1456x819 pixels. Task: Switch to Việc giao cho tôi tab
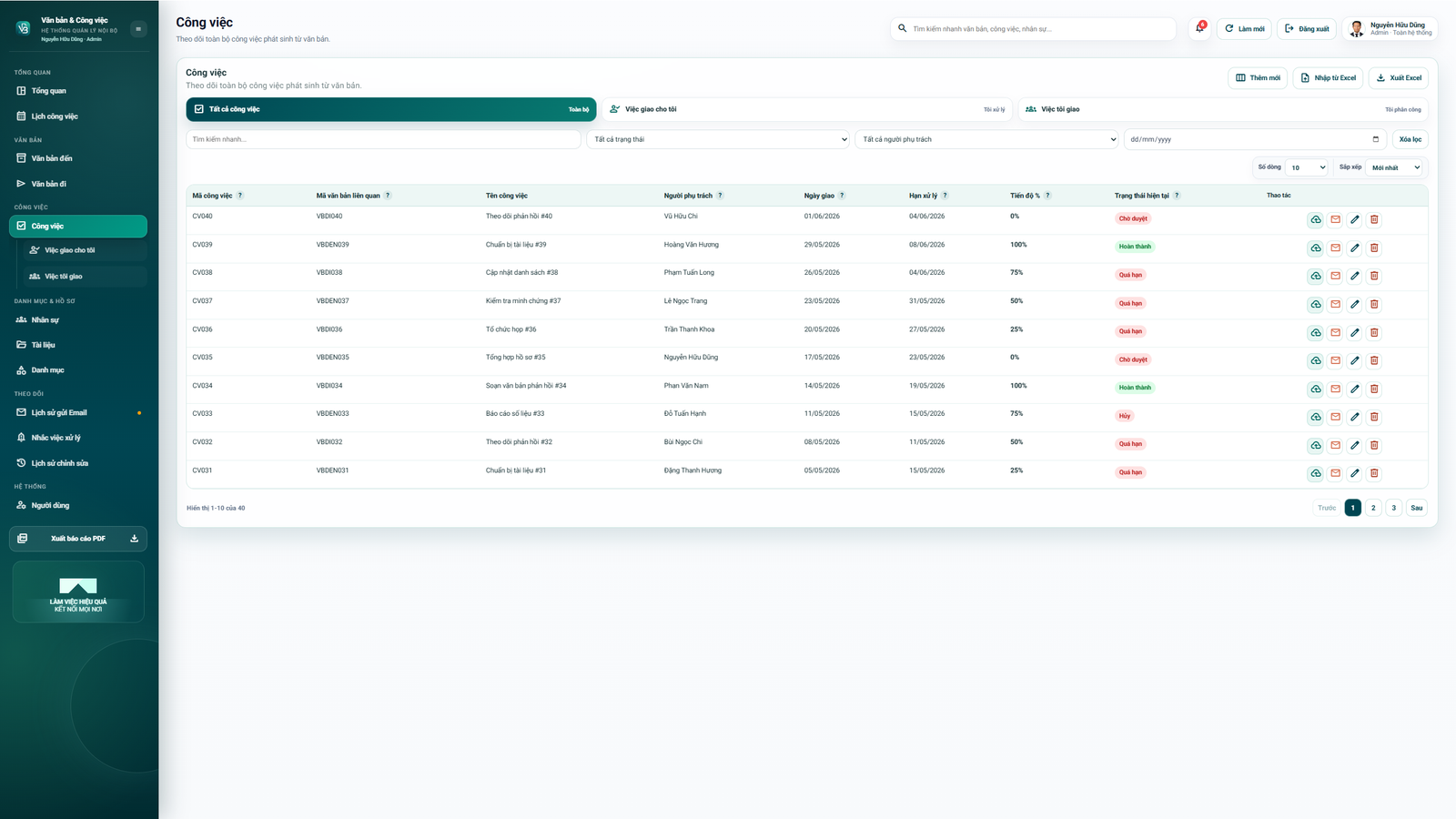pos(807,109)
